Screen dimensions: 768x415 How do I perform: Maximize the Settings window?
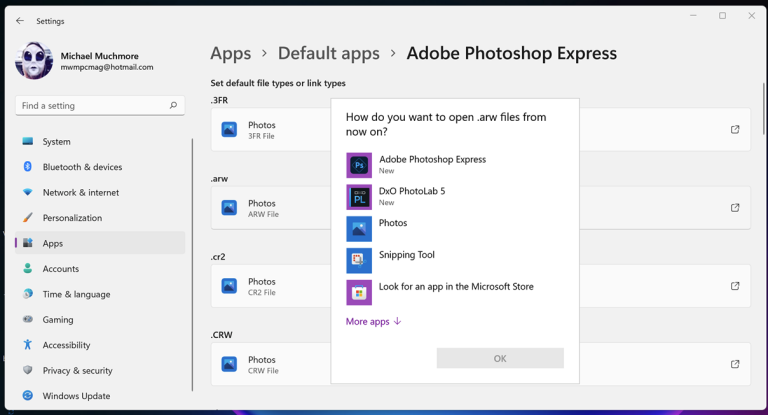(x=722, y=16)
